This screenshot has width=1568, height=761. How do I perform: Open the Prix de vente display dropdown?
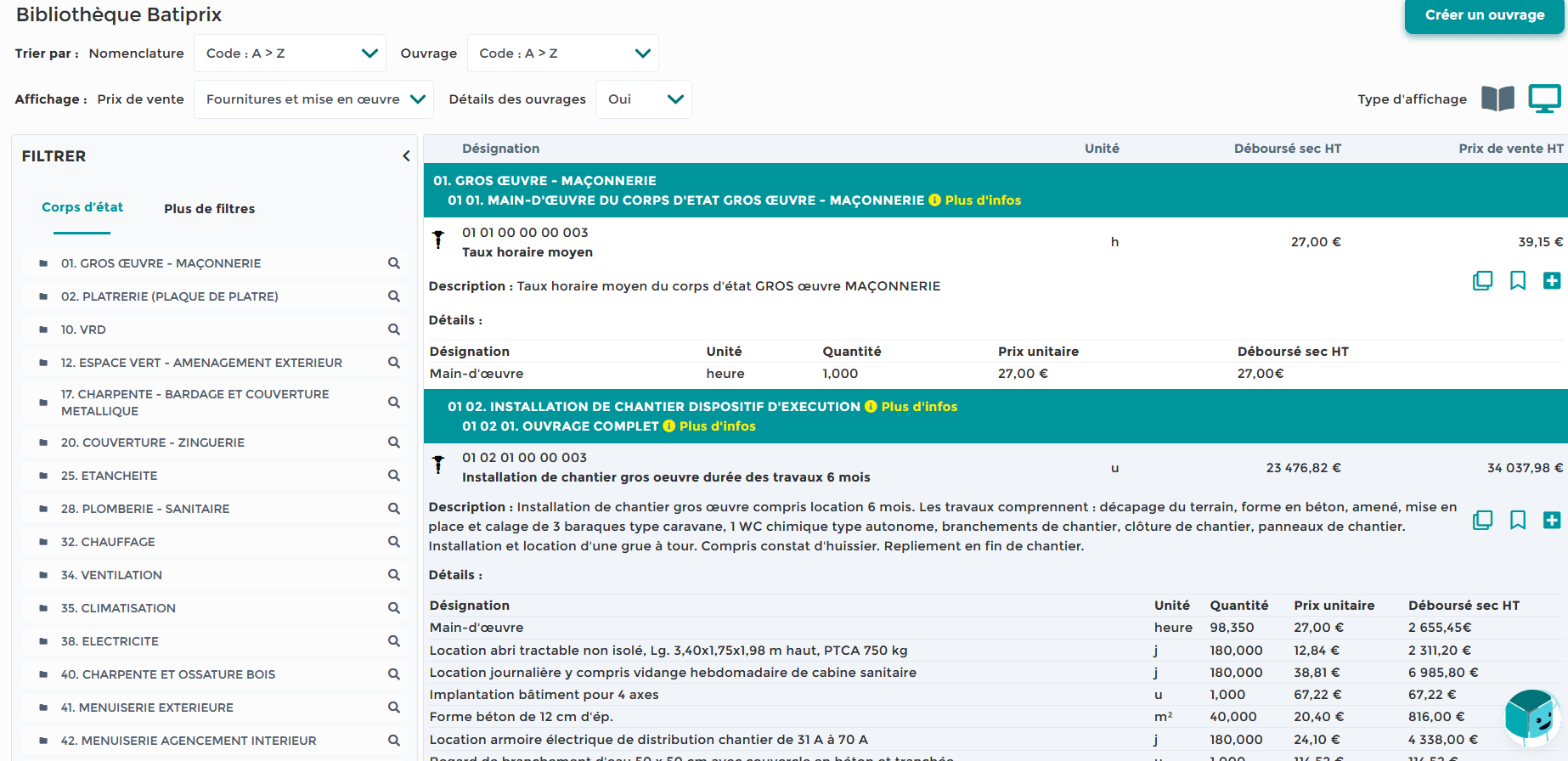[x=314, y=99]
